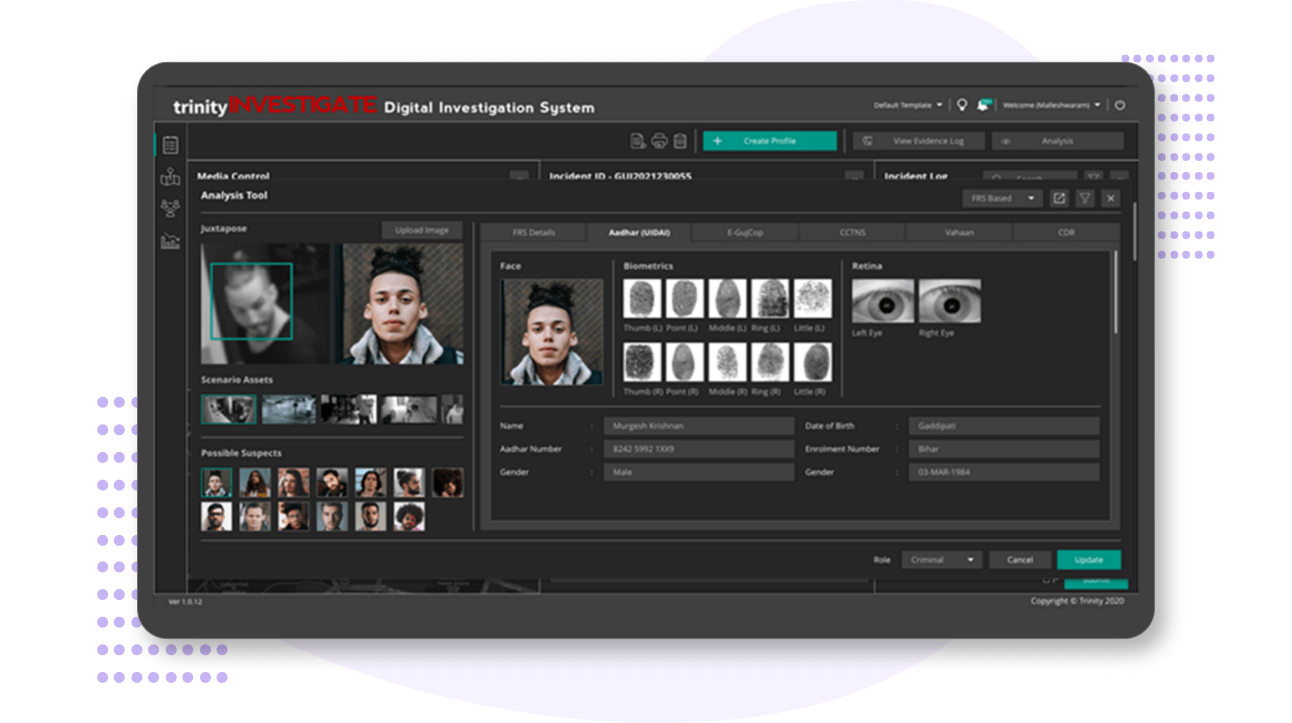Switch to the CDR tab
Screen dimensions: 1292x723
1066,232
